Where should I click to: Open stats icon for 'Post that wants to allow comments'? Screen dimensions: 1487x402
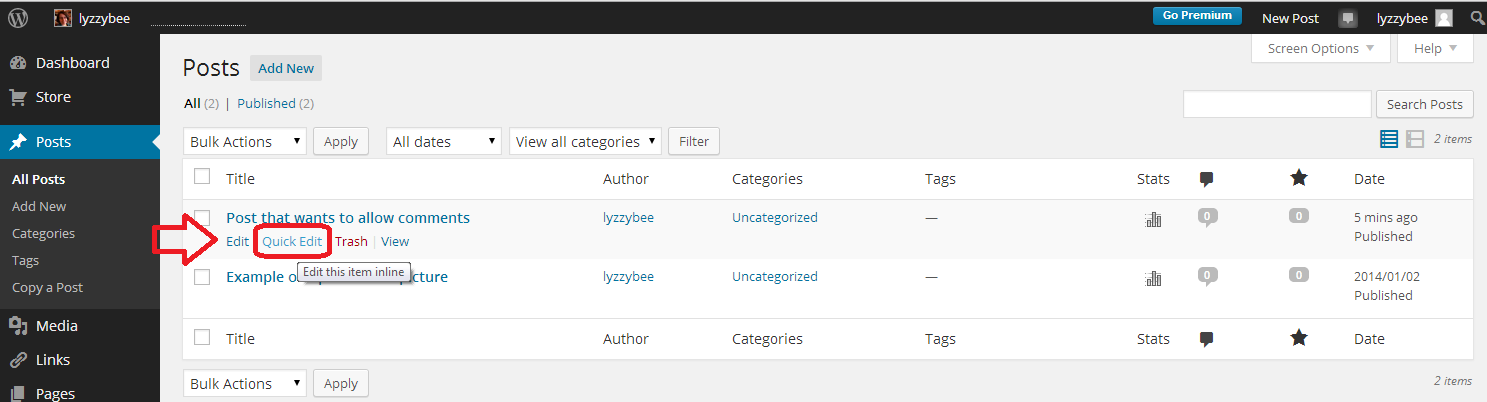1153,220
